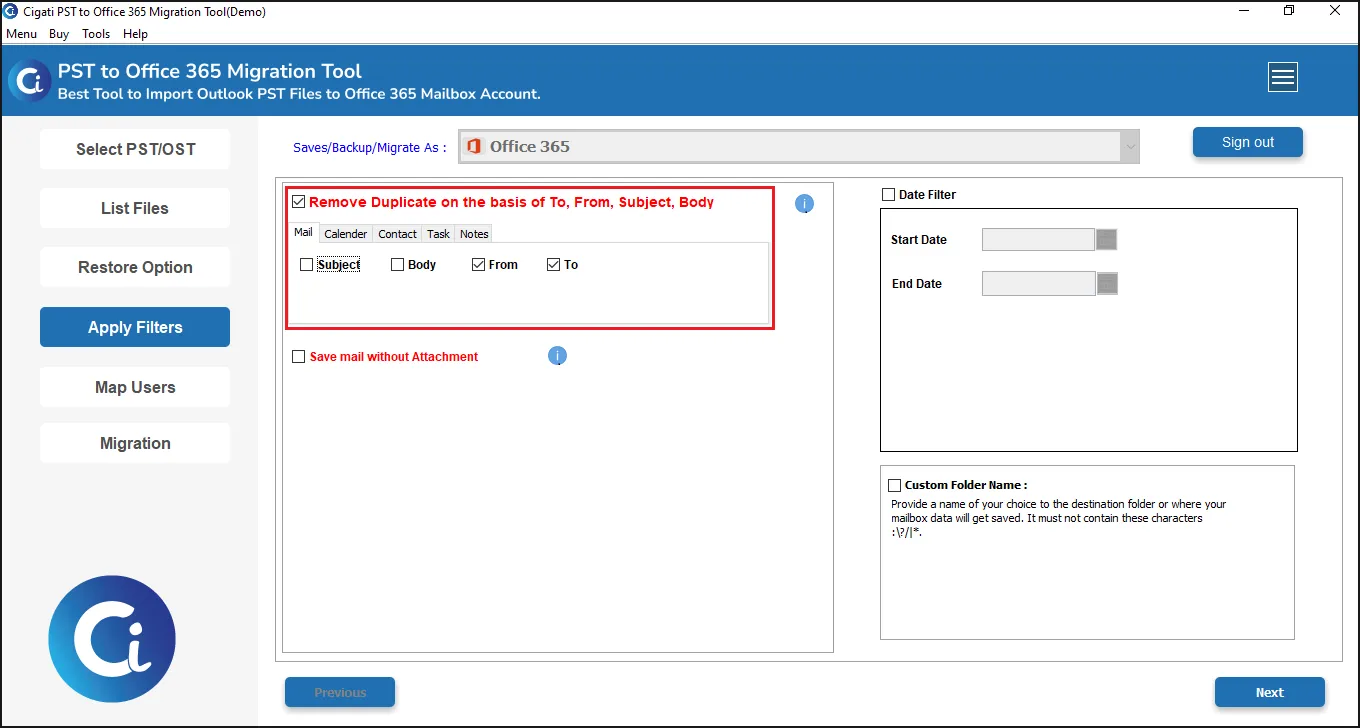Enable the Subject checkbox

(307, 265)
